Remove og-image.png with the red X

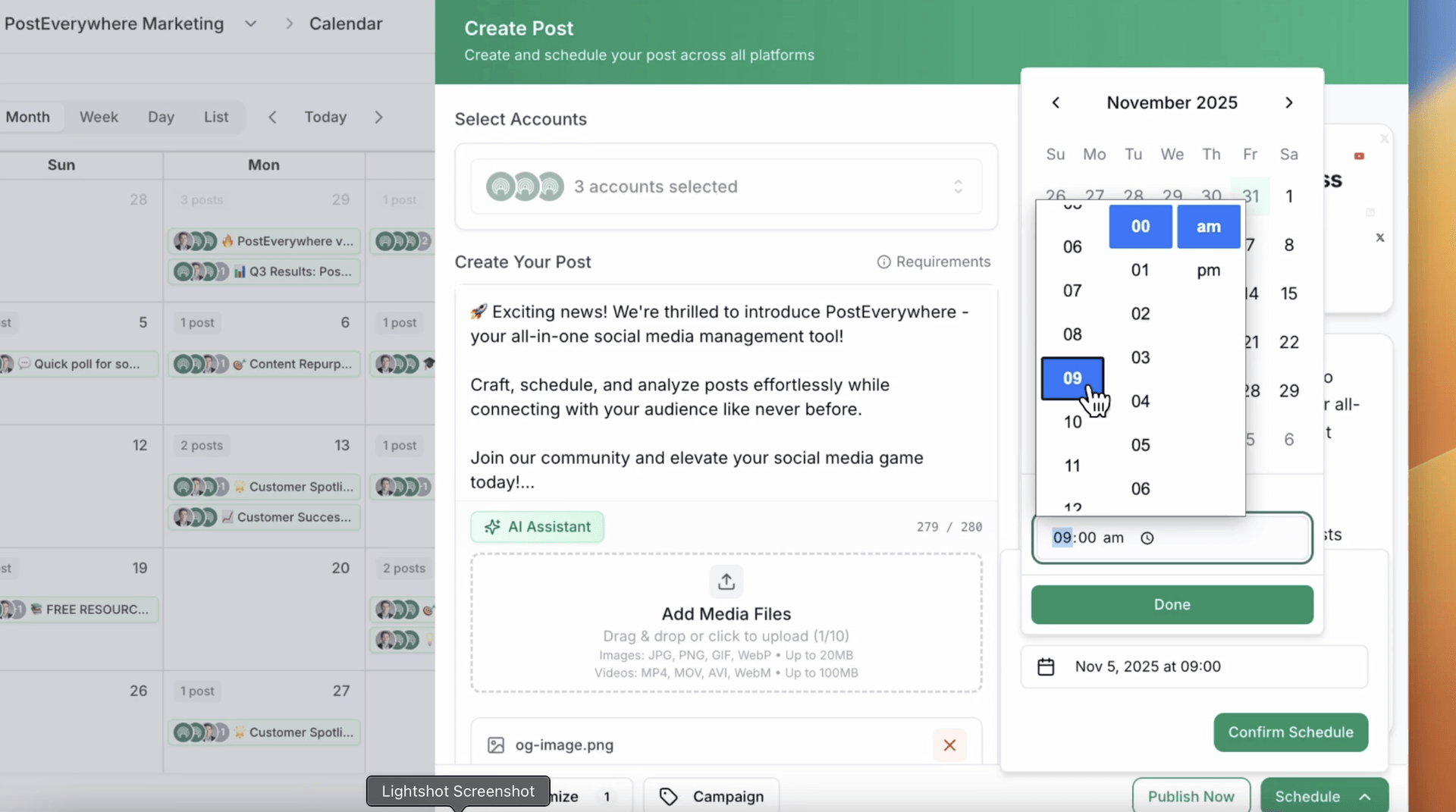tap(949, 745)
